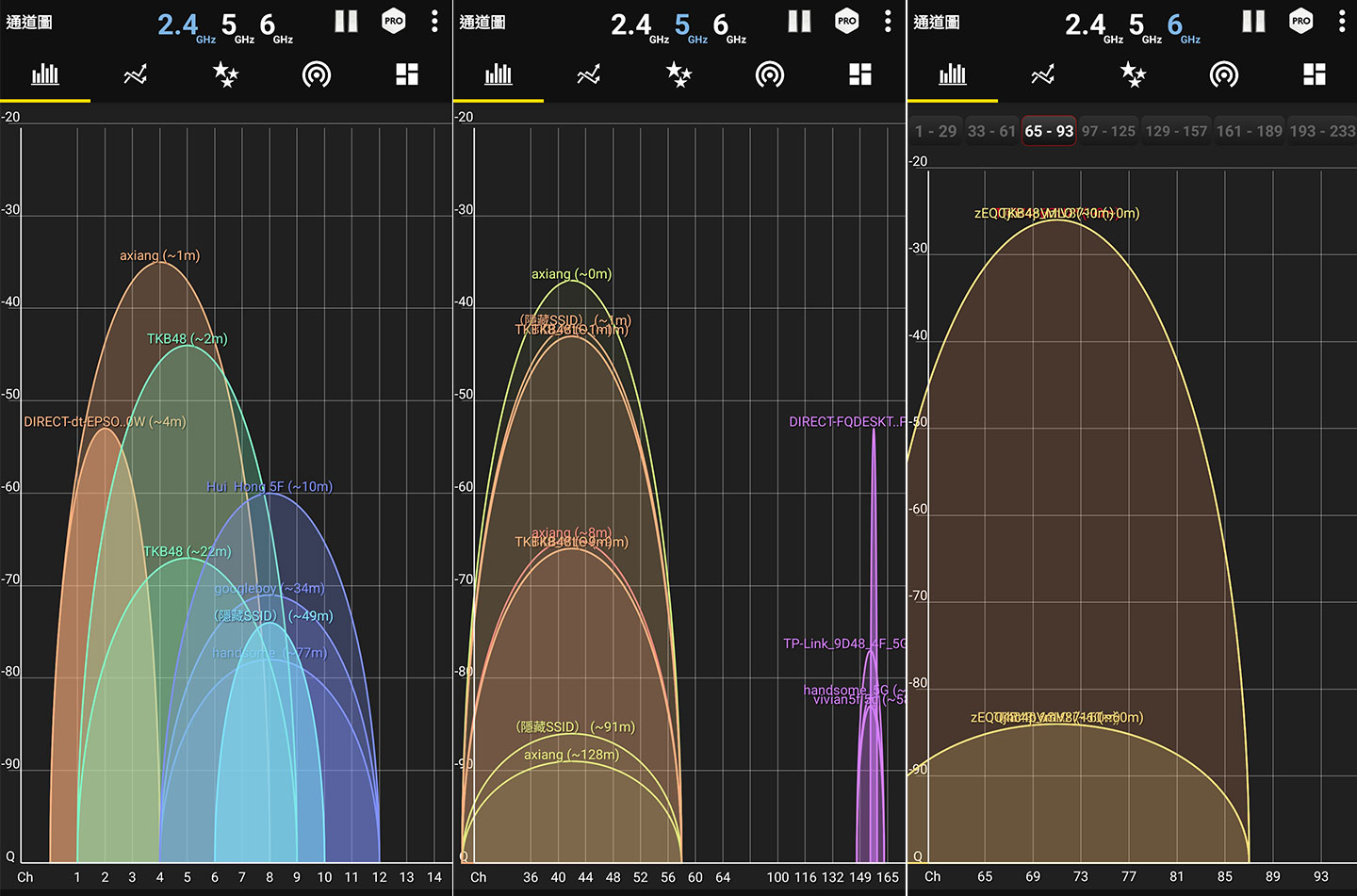
Task: Open signal meter icon in right panel
Action: (1224, 74)
